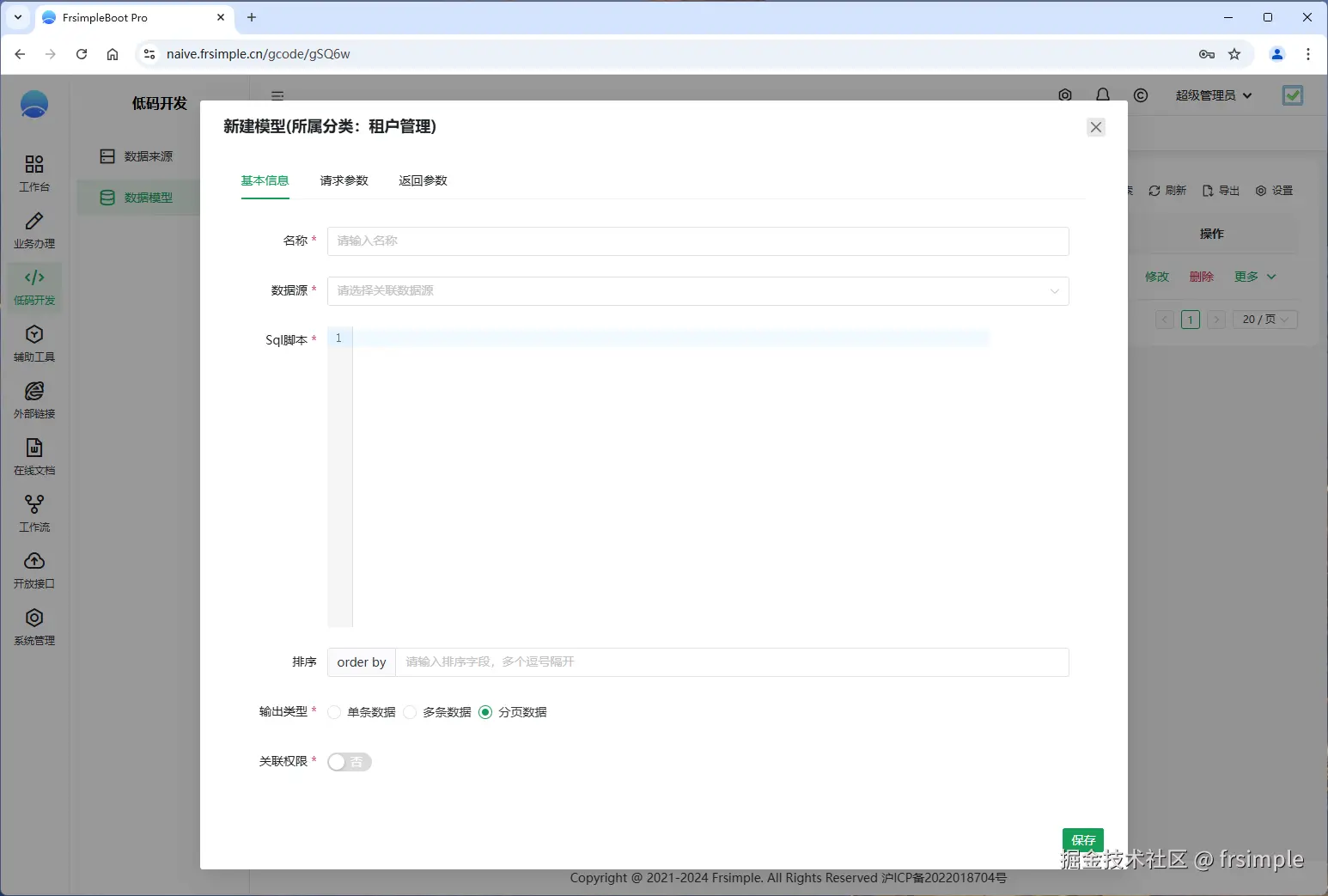This screenshot has width=1328, height=896.
Task: Open the 数据源 dropdown
Action: pos(697,290)
